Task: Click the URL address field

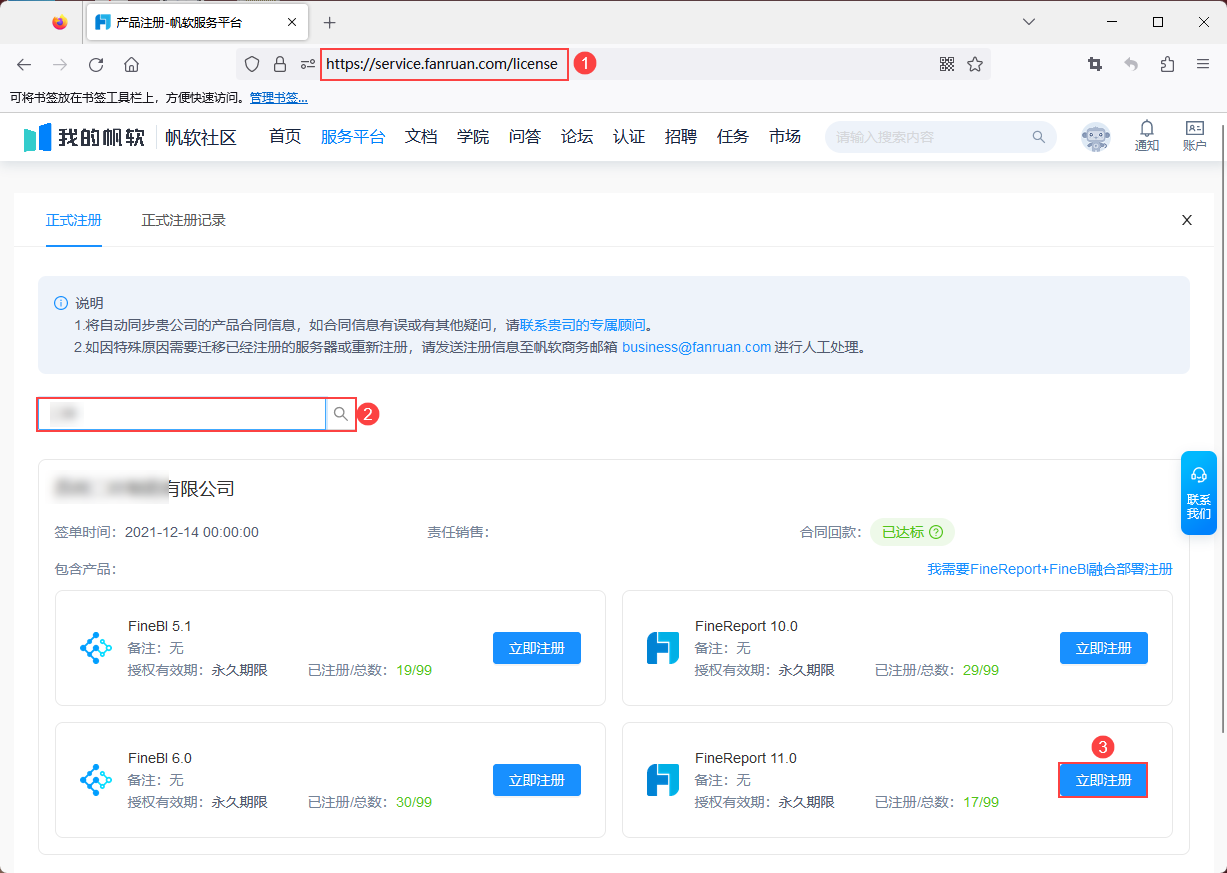Action: click(444, 64)
